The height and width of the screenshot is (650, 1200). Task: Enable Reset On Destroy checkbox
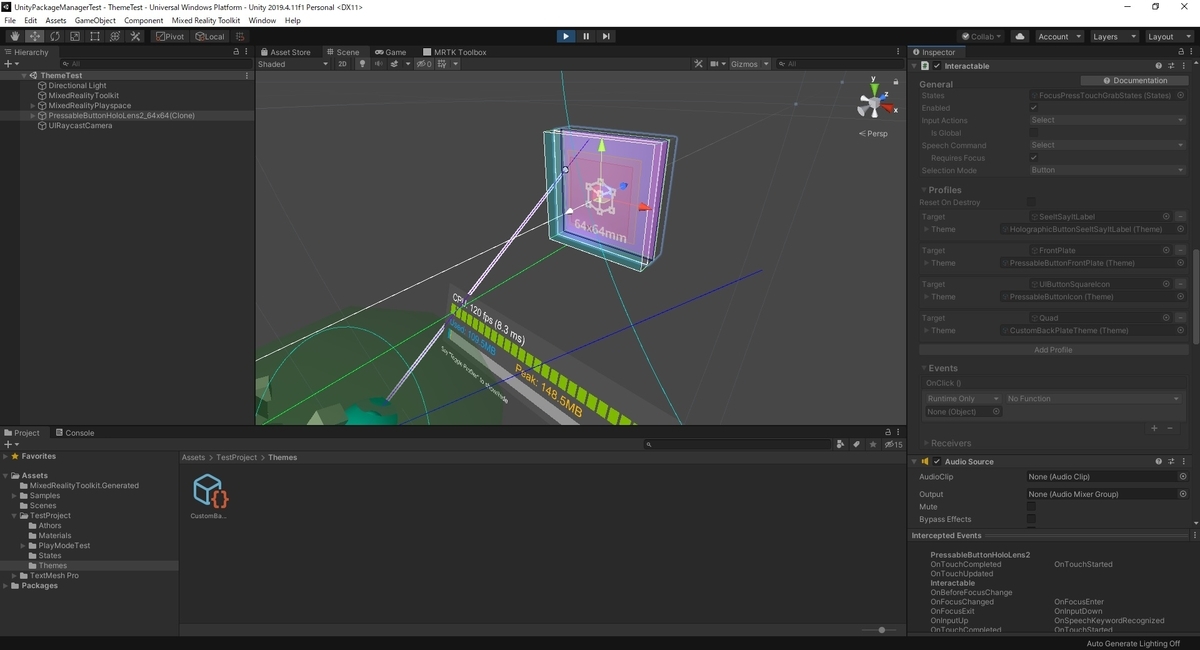click(1033, 202)
